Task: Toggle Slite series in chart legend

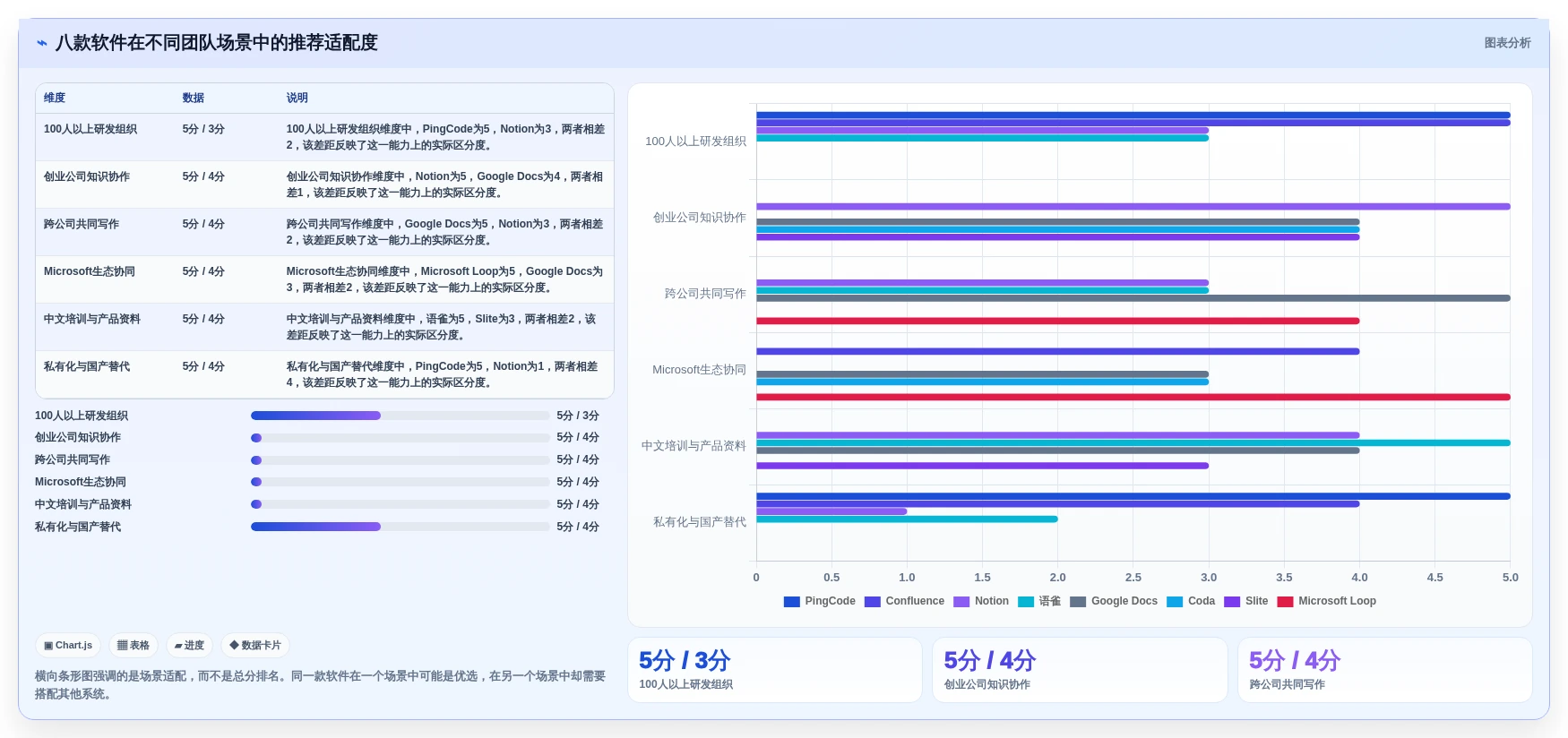Action: [1246, 602]
